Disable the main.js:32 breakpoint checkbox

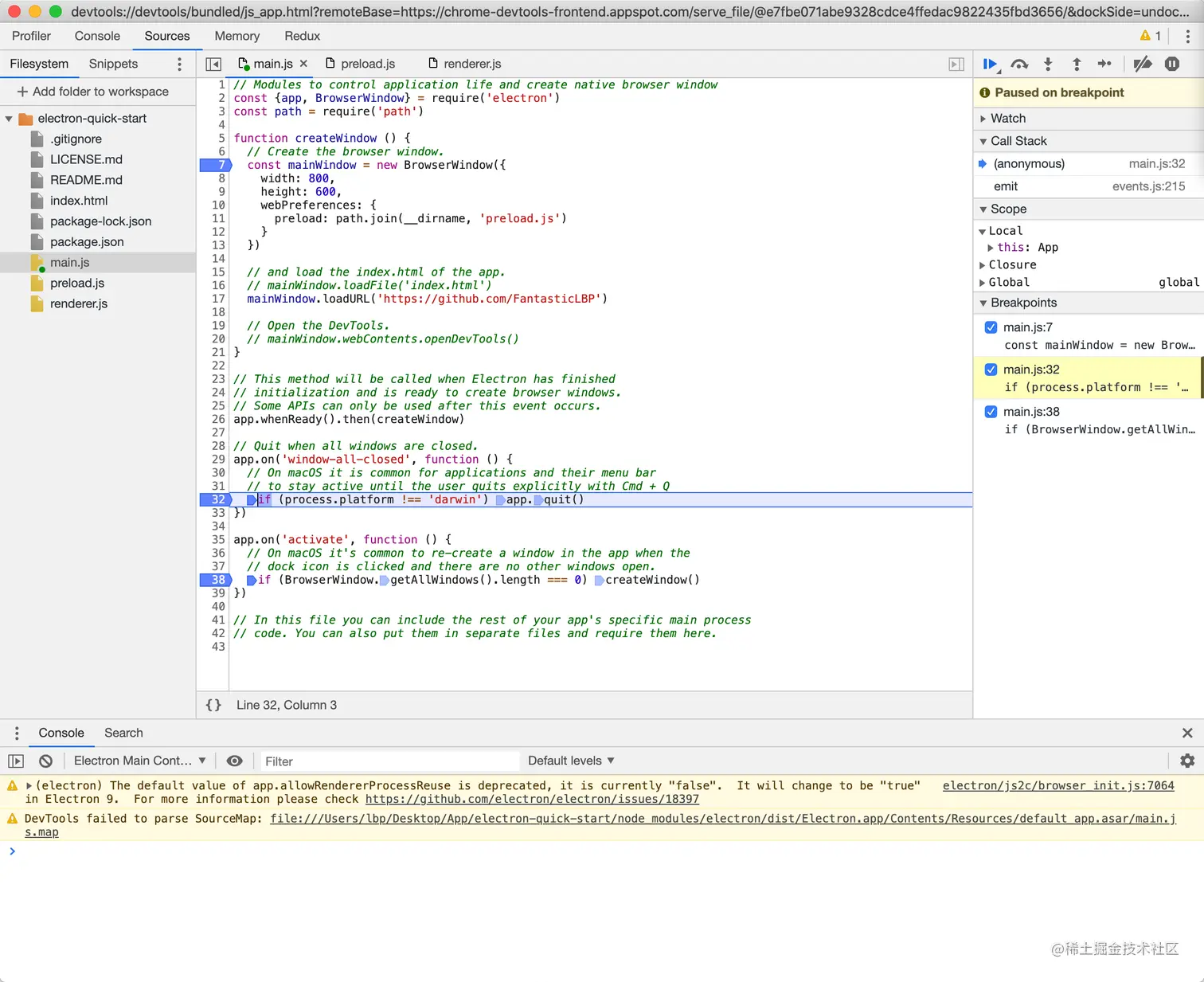point(991,370)
